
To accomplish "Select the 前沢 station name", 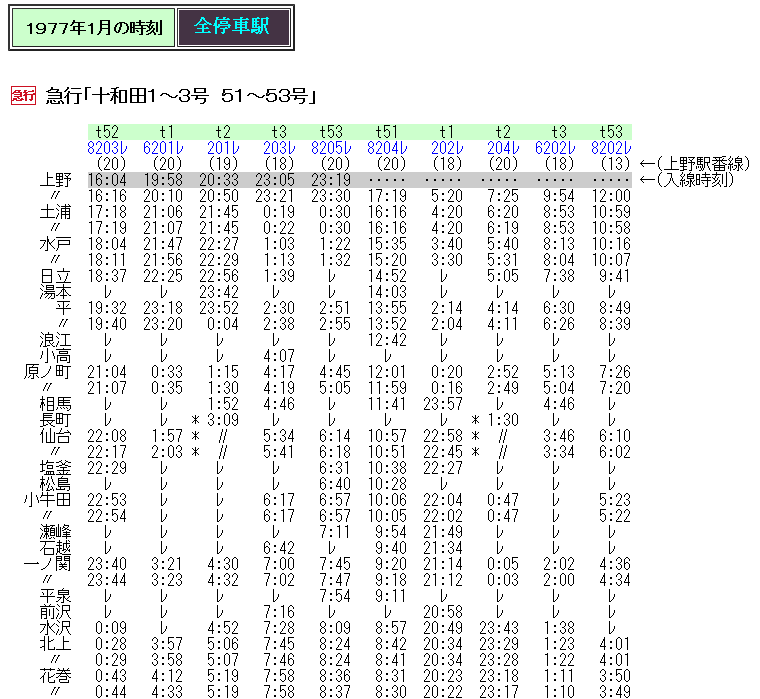I will [56, 612].
